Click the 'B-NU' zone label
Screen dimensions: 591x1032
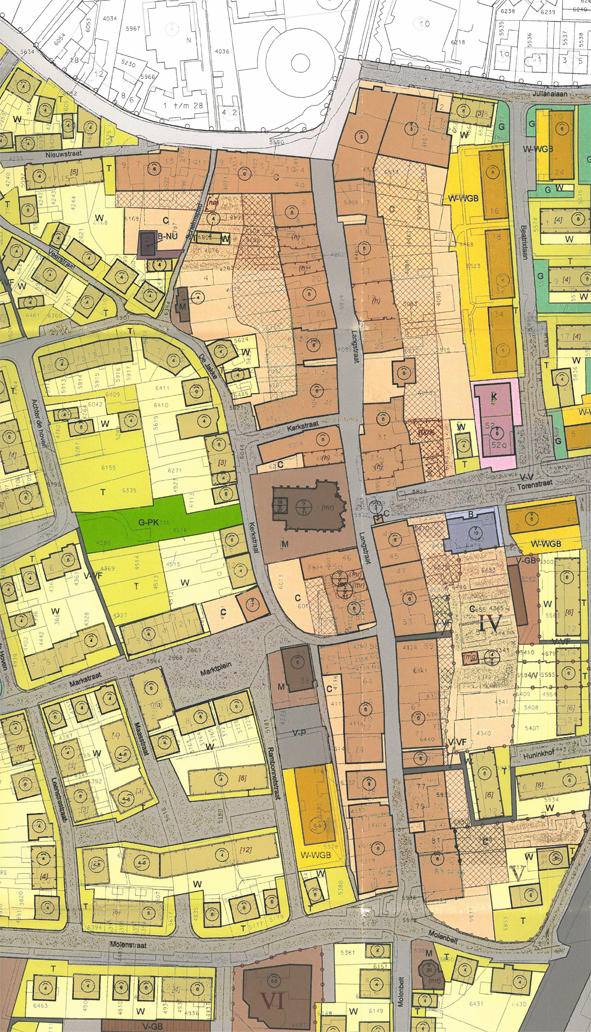(x=170, y=236)
